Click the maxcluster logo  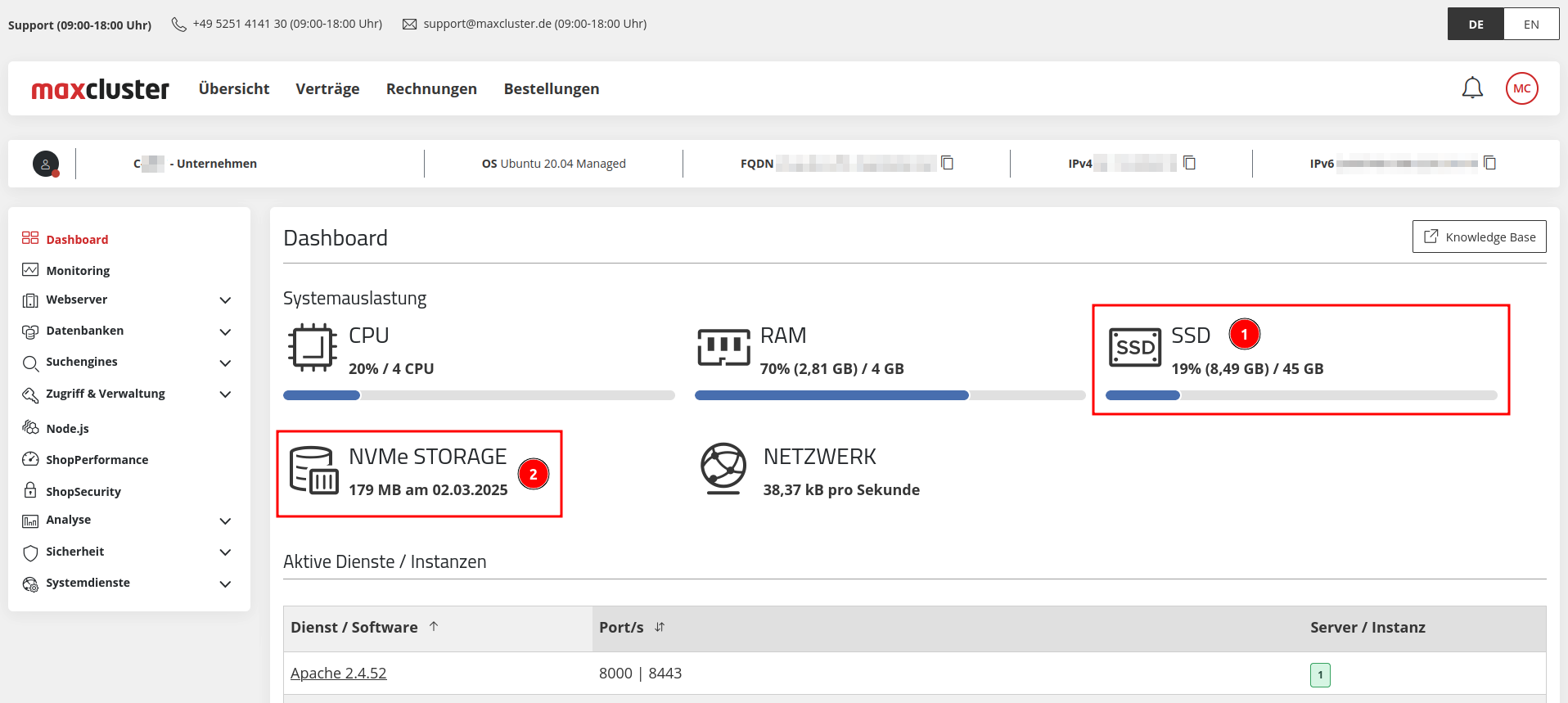click(x=101, y=88)
